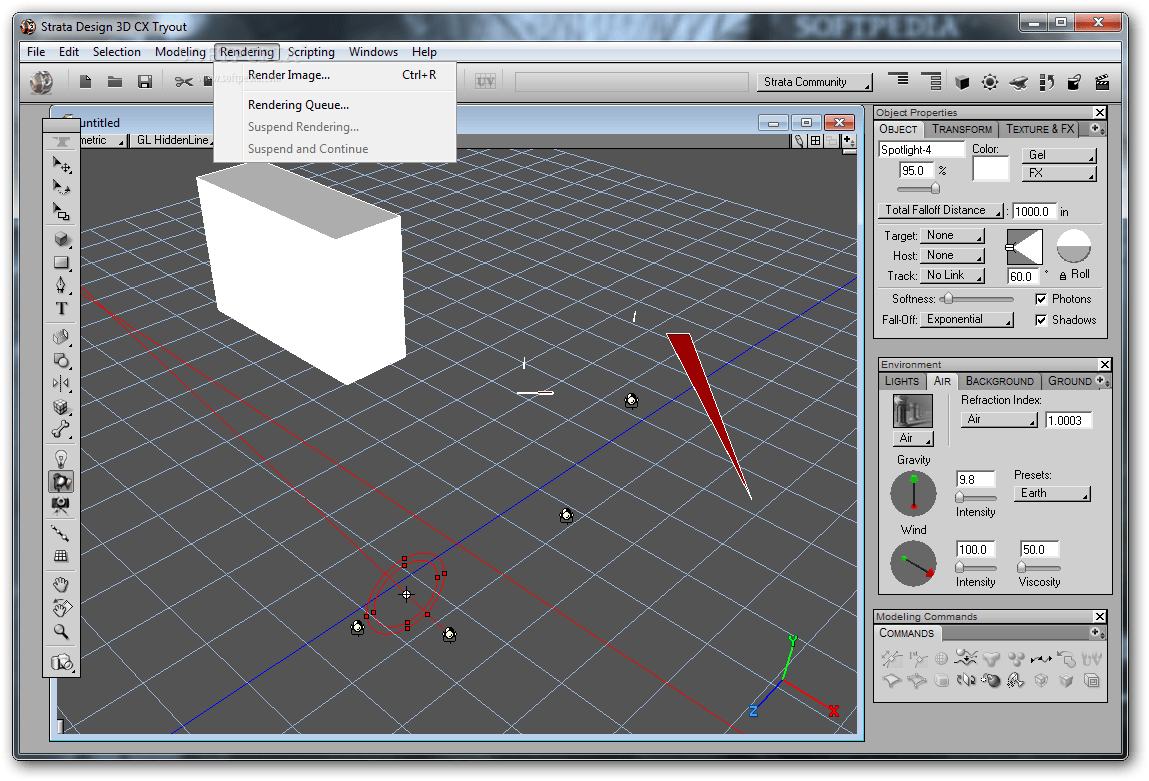
Task: Click the Air thumbnail preview
Action: [x=912, y=411]
